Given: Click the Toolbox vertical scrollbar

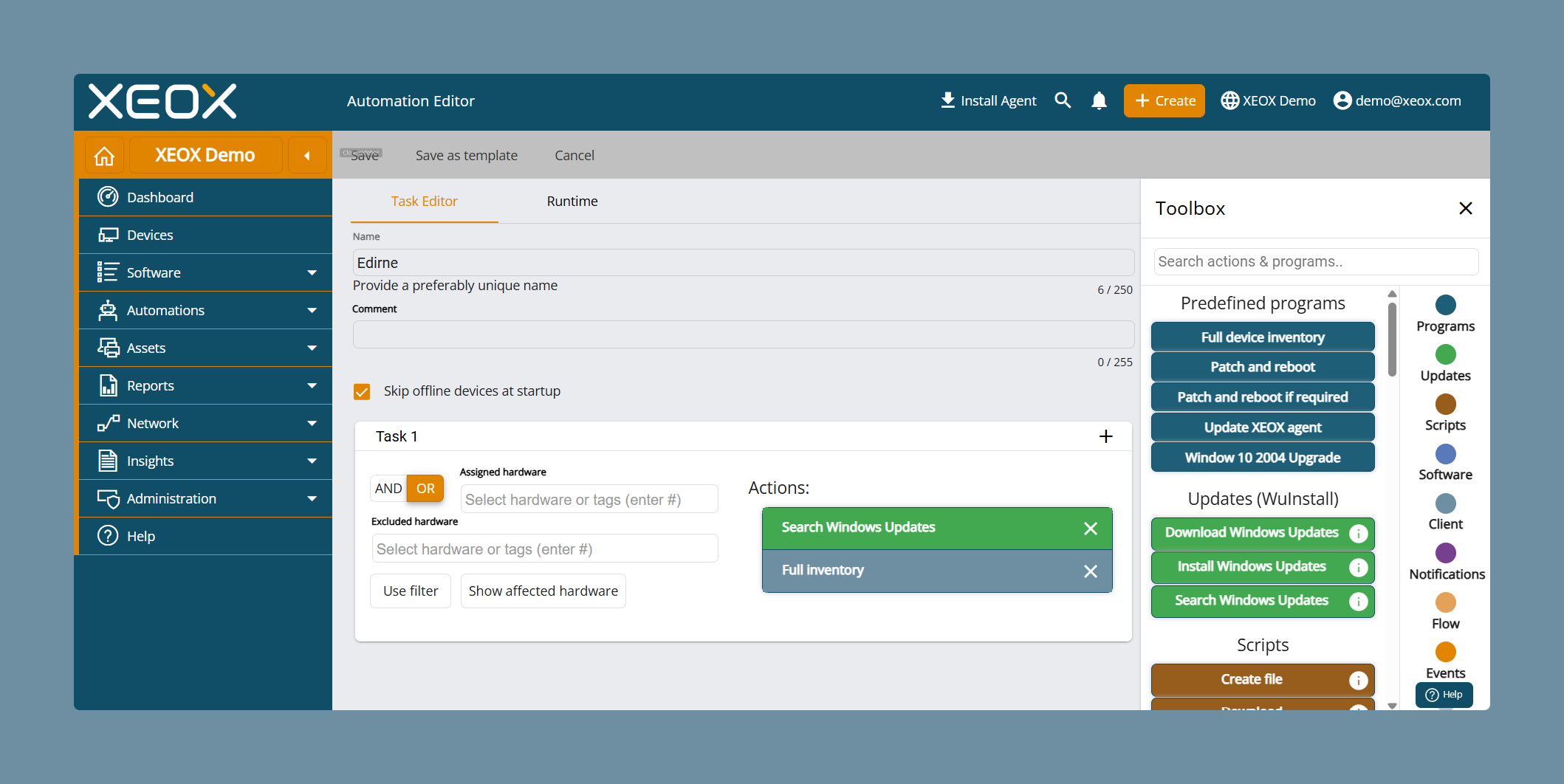Looking at the screenshot, I should pyautogui.click(x=1392, y=340).
